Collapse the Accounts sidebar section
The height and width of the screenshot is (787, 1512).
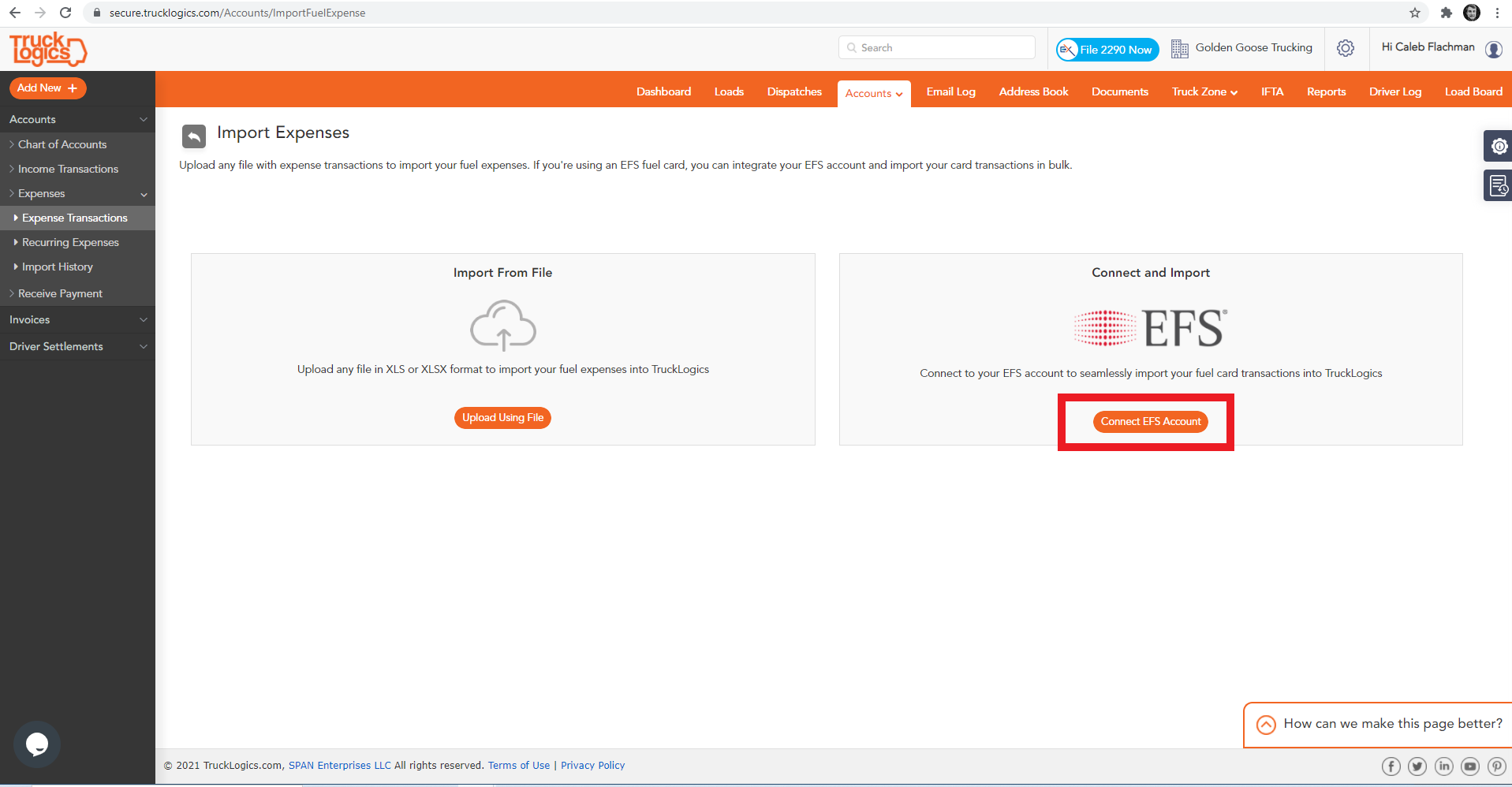144,120
